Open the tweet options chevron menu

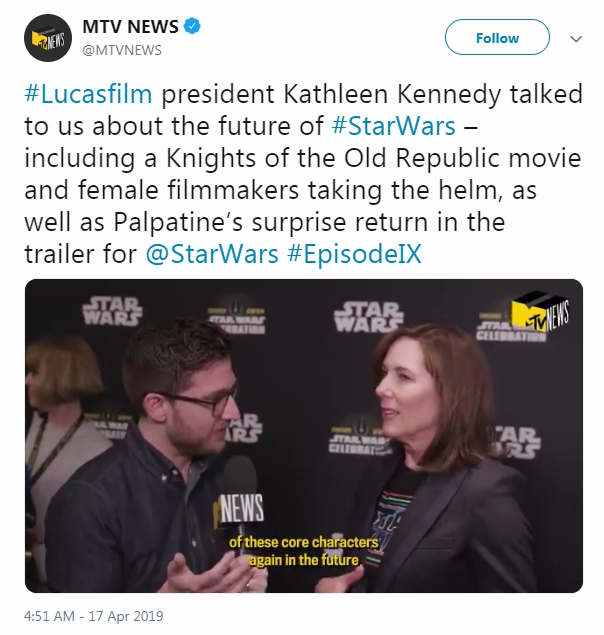pos(576,39)
